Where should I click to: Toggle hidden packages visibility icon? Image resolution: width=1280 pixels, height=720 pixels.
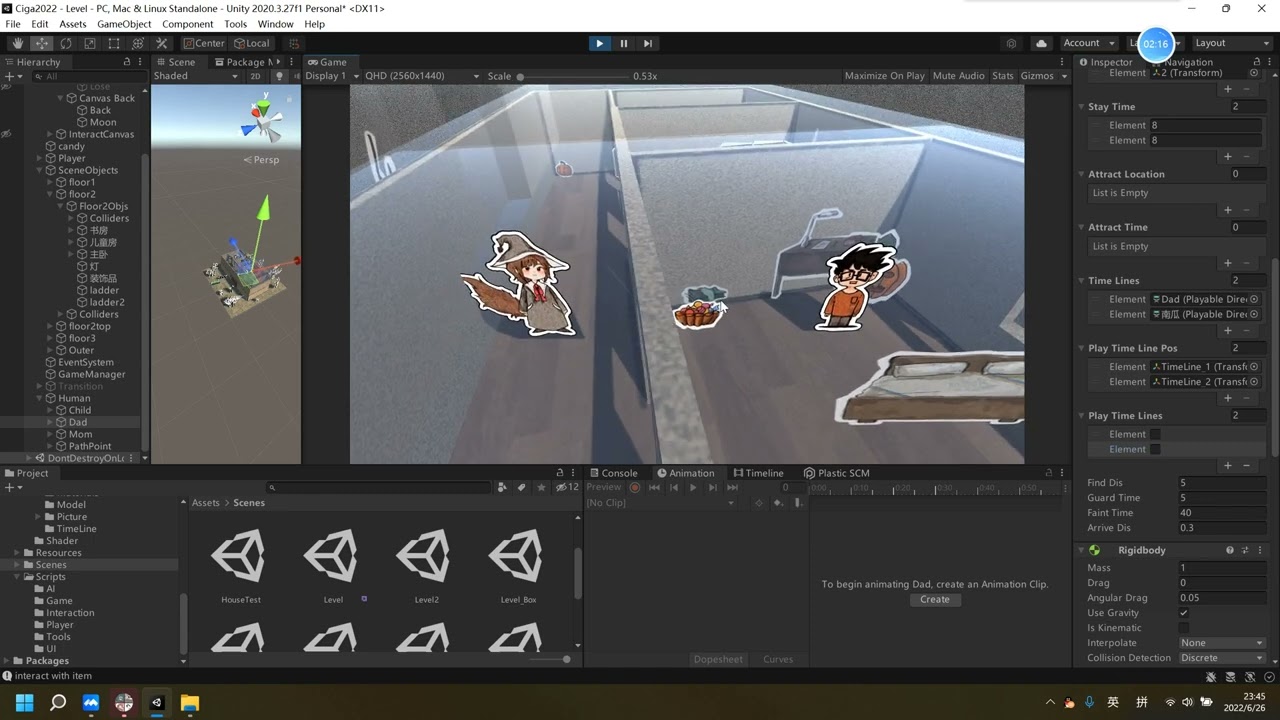point(567,487)
